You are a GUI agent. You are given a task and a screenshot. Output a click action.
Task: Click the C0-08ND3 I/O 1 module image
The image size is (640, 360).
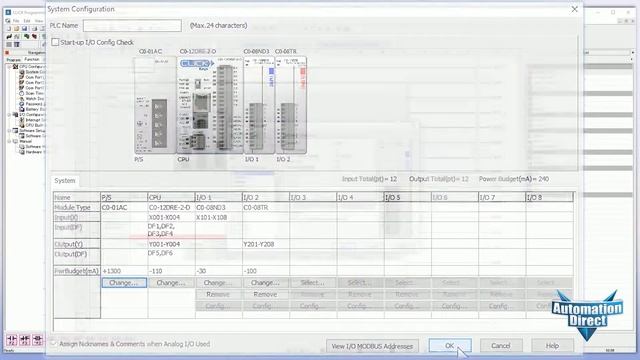pyautogui.click(x=259, y=105)
